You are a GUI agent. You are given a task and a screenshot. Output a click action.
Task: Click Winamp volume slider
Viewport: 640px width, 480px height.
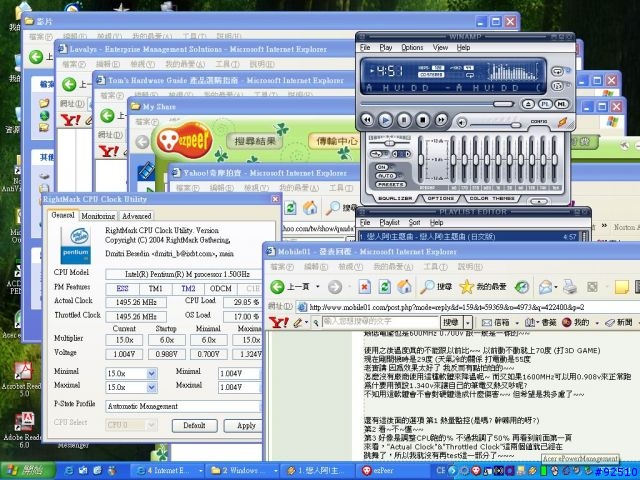[516, 124]
